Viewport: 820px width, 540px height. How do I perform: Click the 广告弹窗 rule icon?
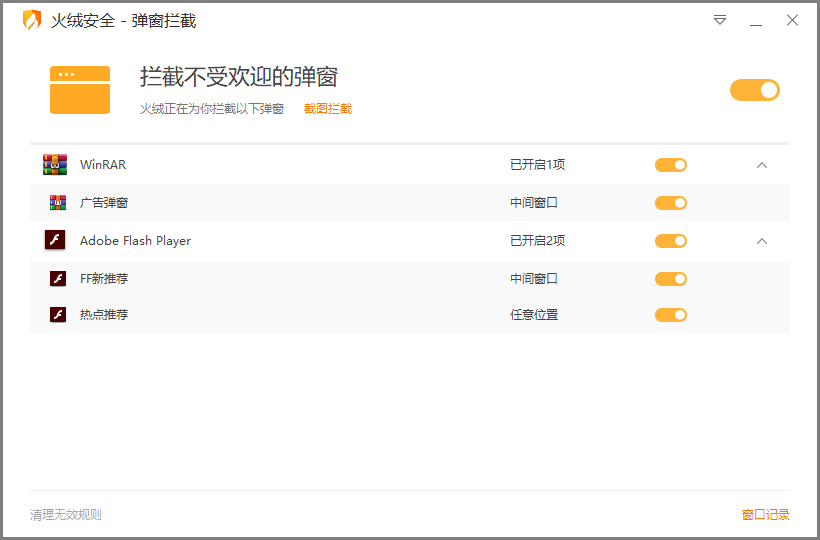(x=58, y=203)
